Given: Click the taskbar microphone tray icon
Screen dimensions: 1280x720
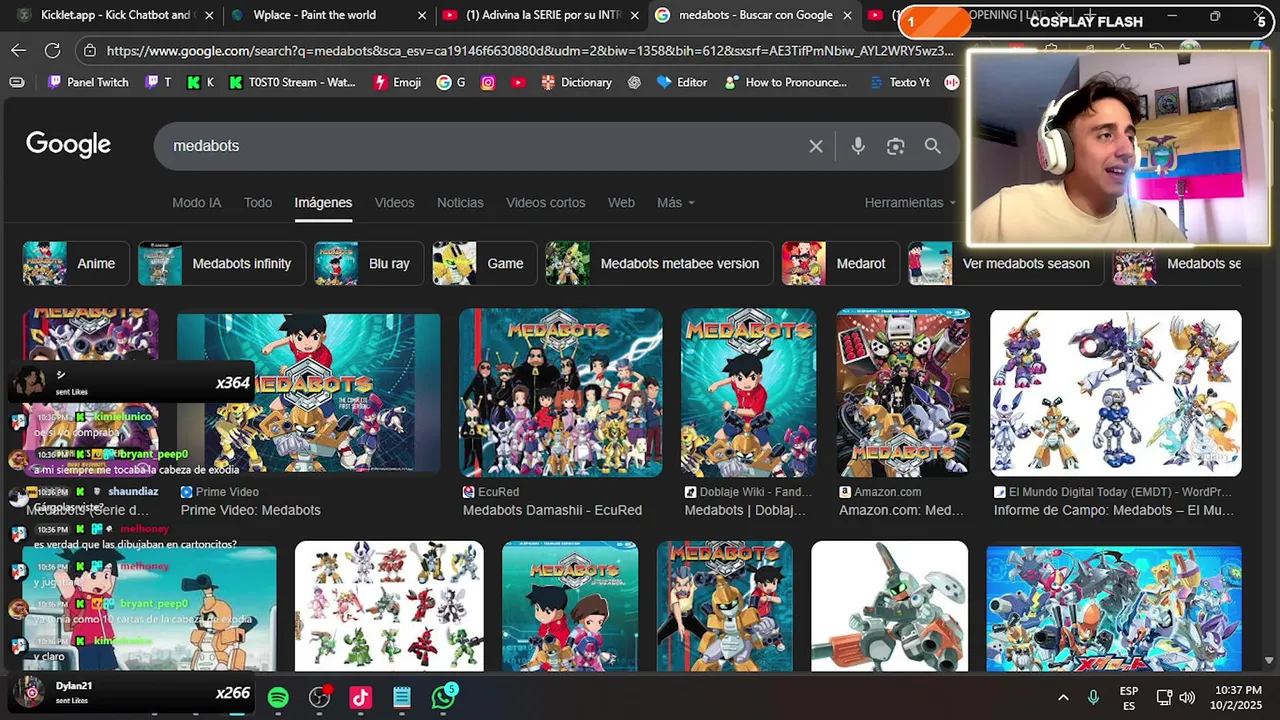Looking at the screenshot, I should [1093, 697].
